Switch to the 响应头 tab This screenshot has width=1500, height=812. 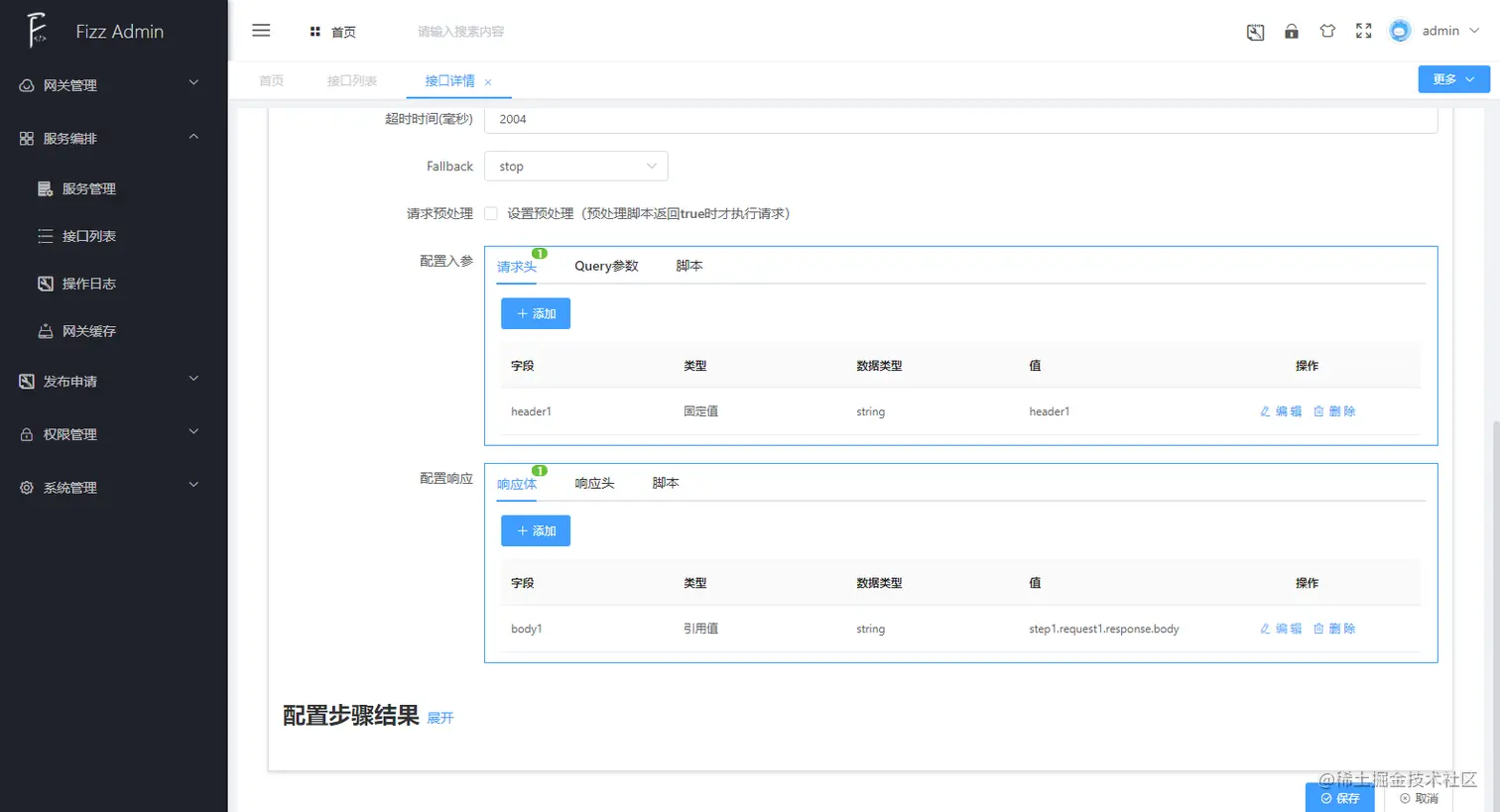pos(594,483)
